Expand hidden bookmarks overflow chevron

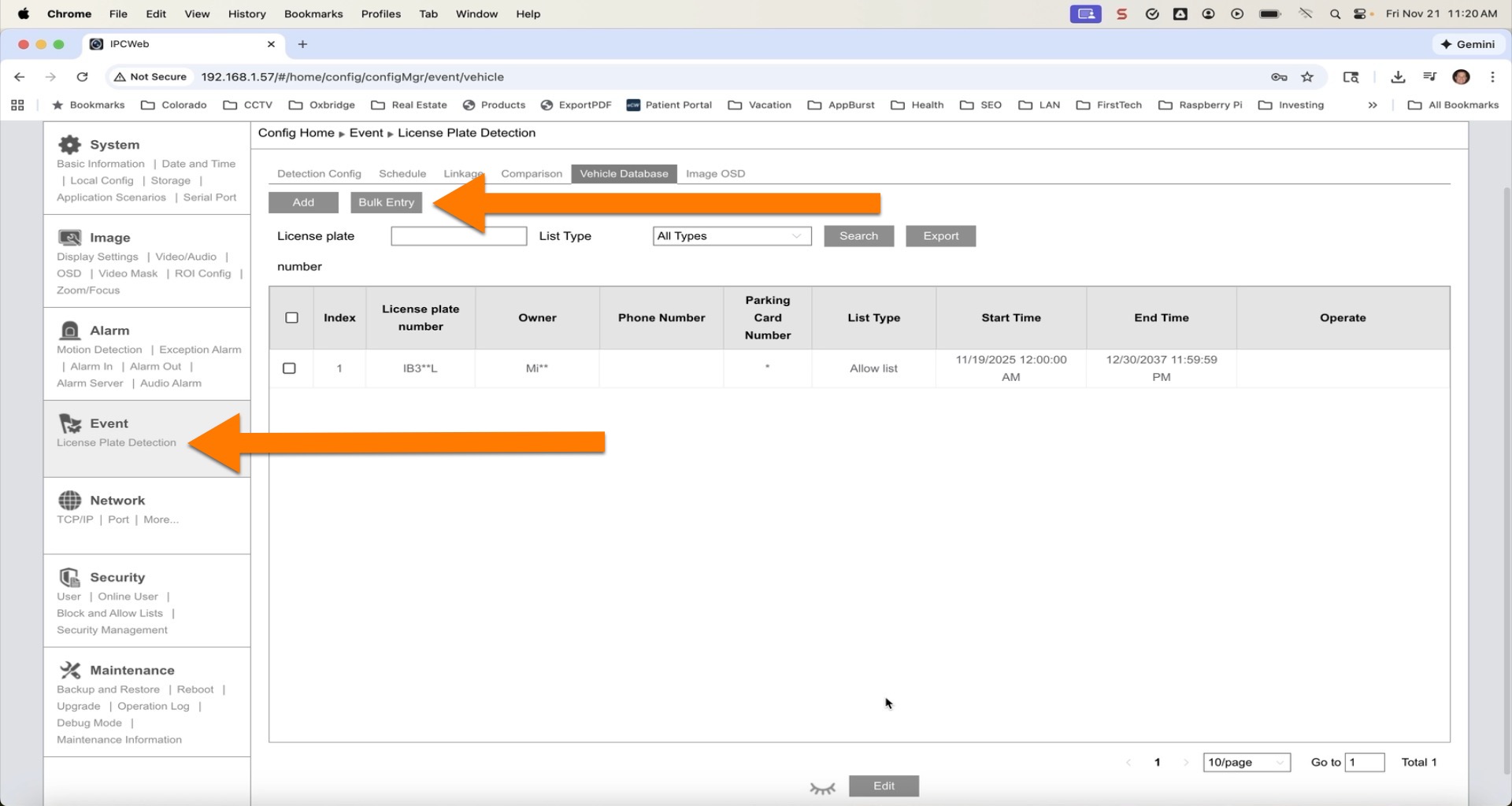coord(1373,105)
